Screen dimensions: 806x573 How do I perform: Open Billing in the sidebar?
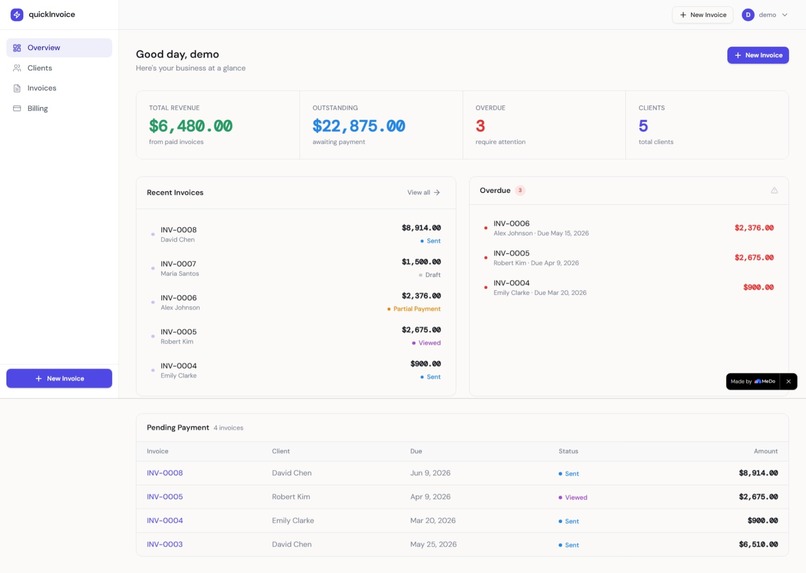point(59,108)
